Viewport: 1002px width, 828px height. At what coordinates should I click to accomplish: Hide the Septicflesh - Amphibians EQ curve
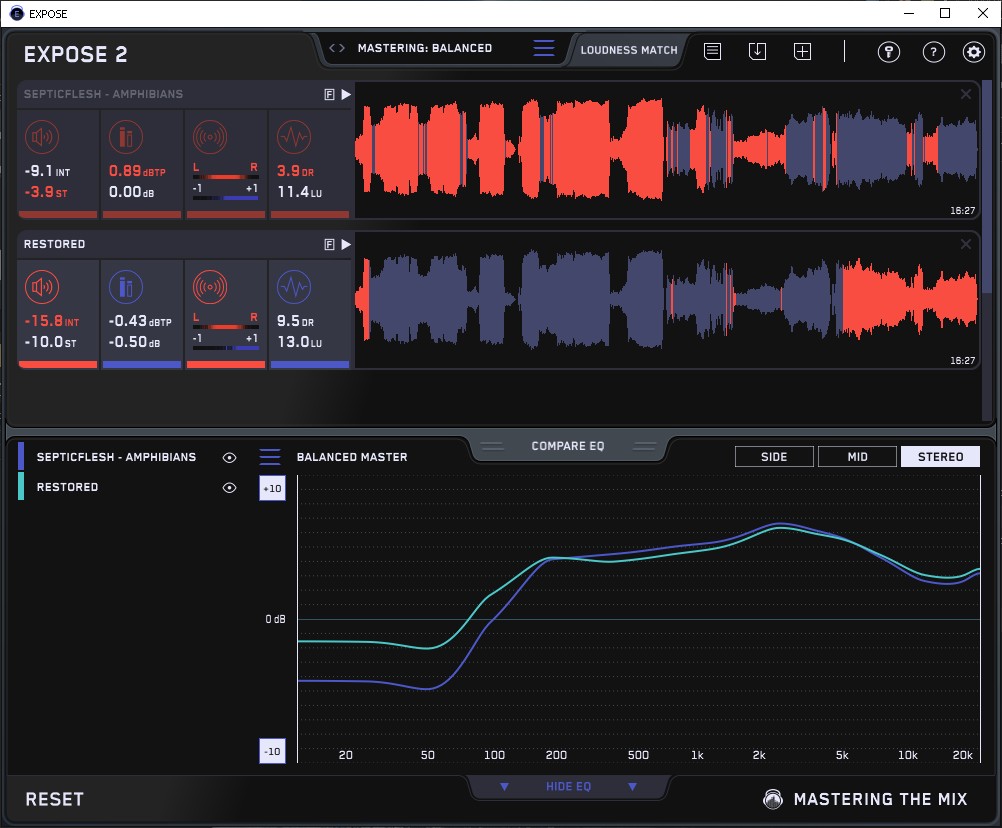[x=229, y=457]
